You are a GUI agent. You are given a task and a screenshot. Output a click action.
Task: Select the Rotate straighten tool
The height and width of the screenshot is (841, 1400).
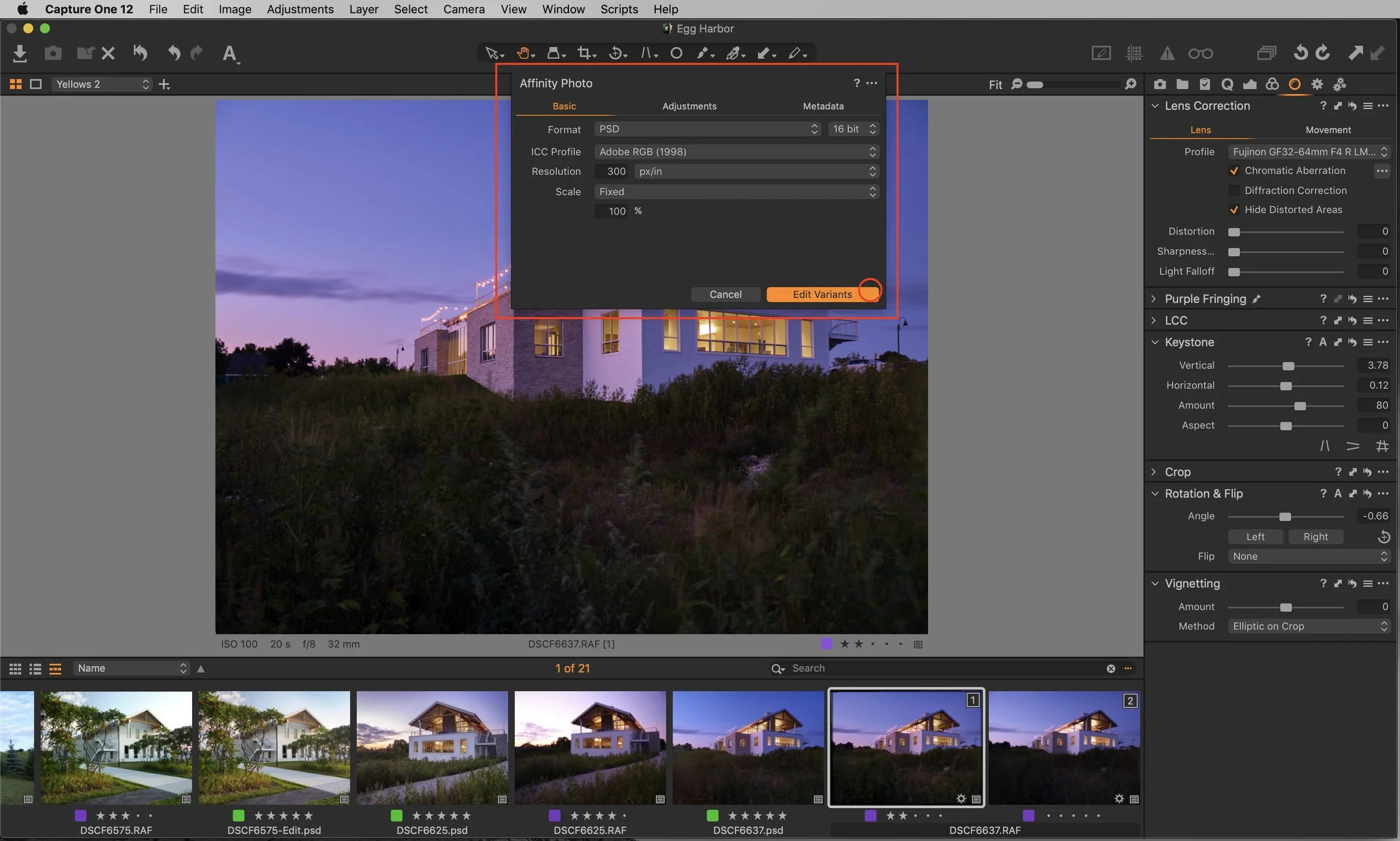click(x=617, y=53)
